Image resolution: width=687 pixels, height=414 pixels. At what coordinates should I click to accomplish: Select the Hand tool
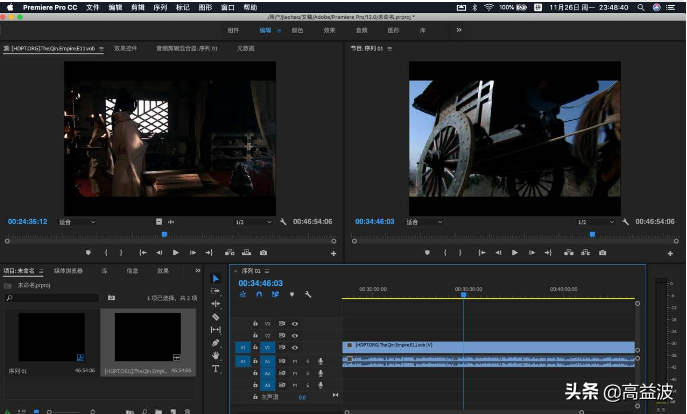pos(216,355)
